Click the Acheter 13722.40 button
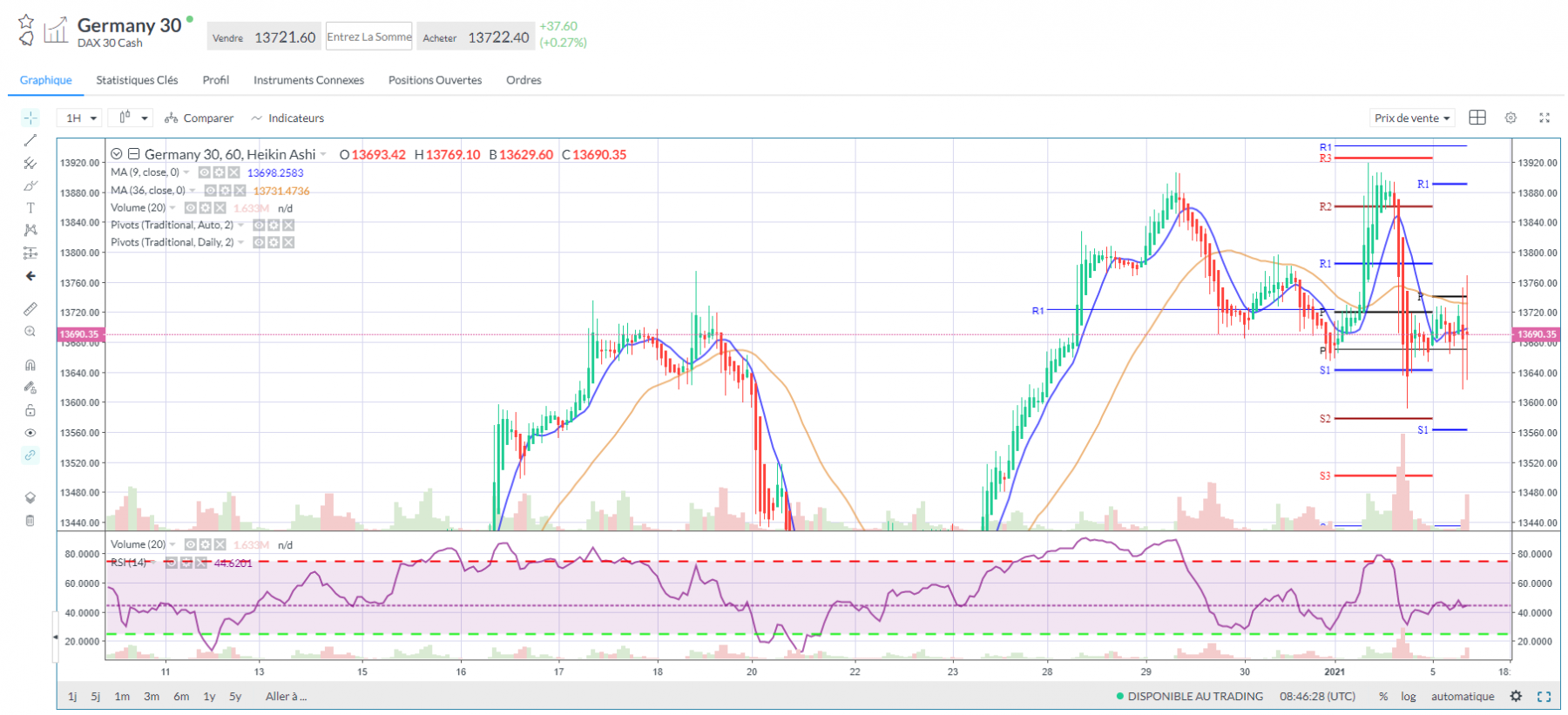Image resolution: width=1568 pixels, height=715 pixels. pos(476,37)
